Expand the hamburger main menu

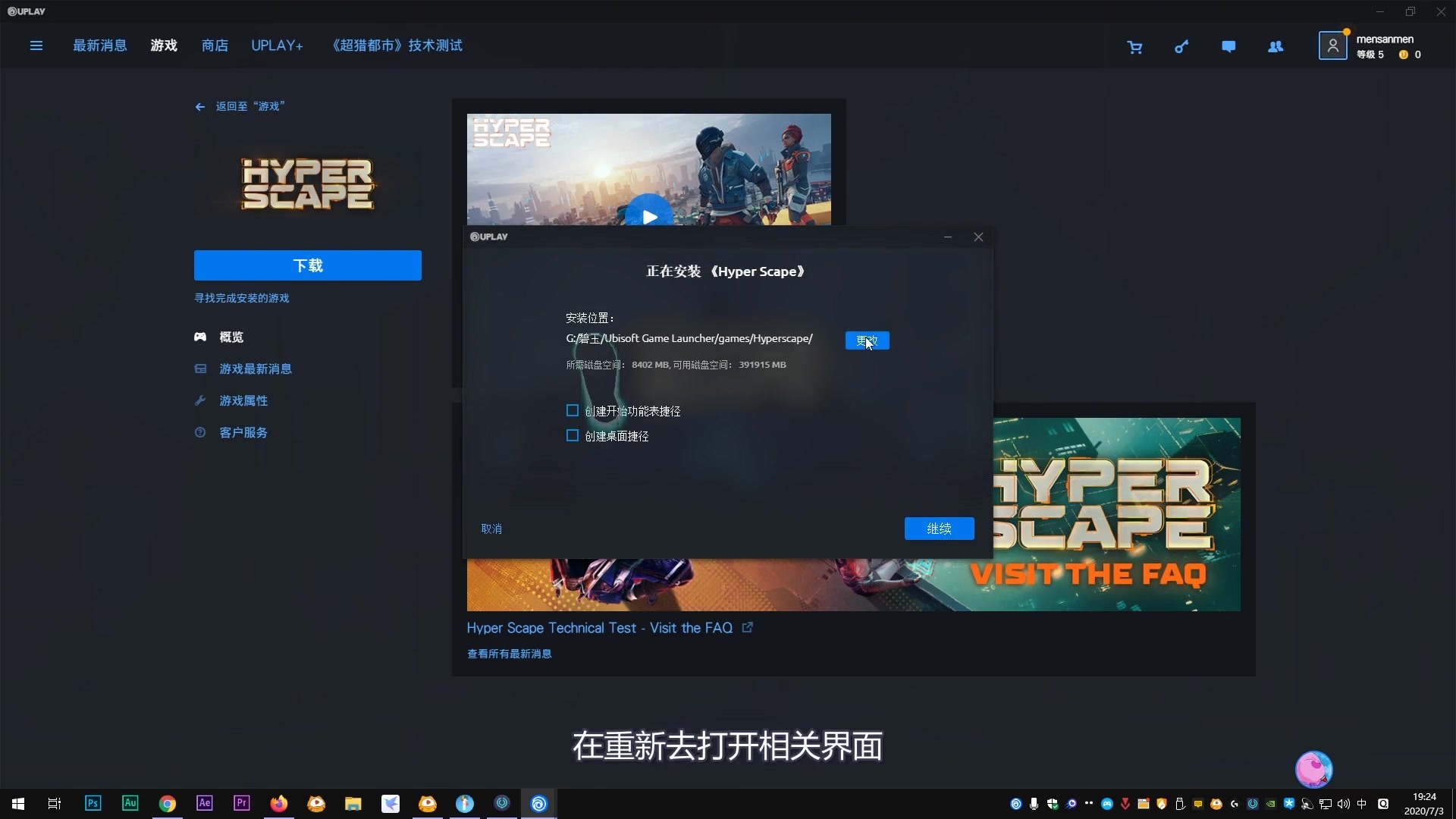coord(36,45)
